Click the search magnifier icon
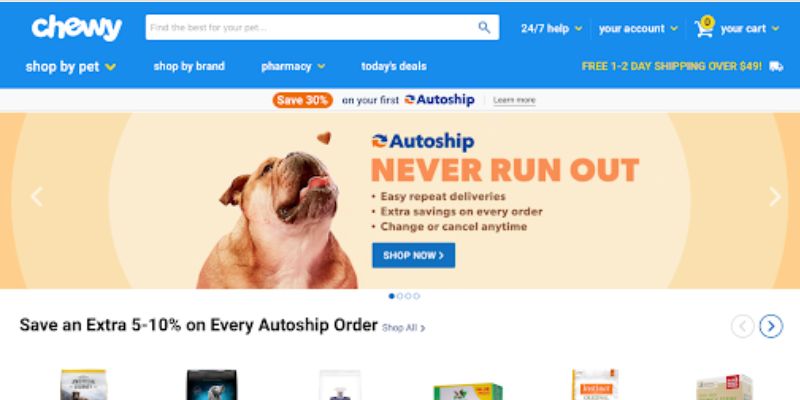The height and width of the screenshot is (400, 800). pos(484,28)
